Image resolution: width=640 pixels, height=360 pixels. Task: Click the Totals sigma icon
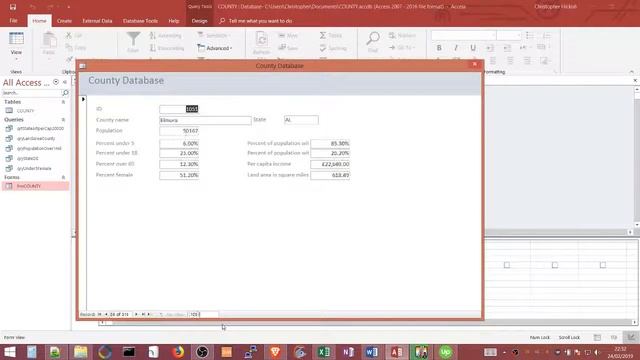tap(323, 36)
